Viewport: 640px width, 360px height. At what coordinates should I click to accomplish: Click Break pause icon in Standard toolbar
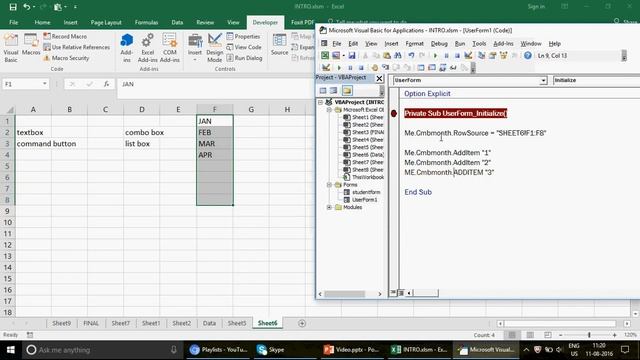point(446,56)
